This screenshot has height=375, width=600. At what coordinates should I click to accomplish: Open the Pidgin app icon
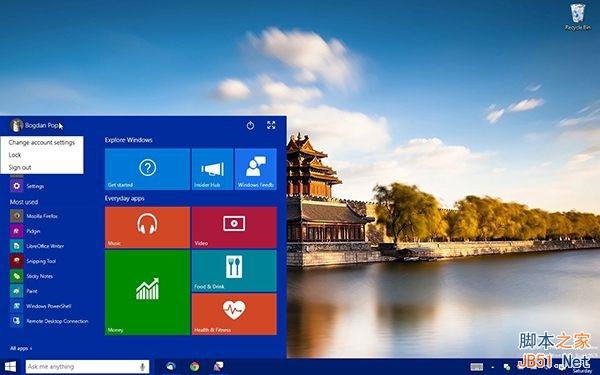pos(16,231)
